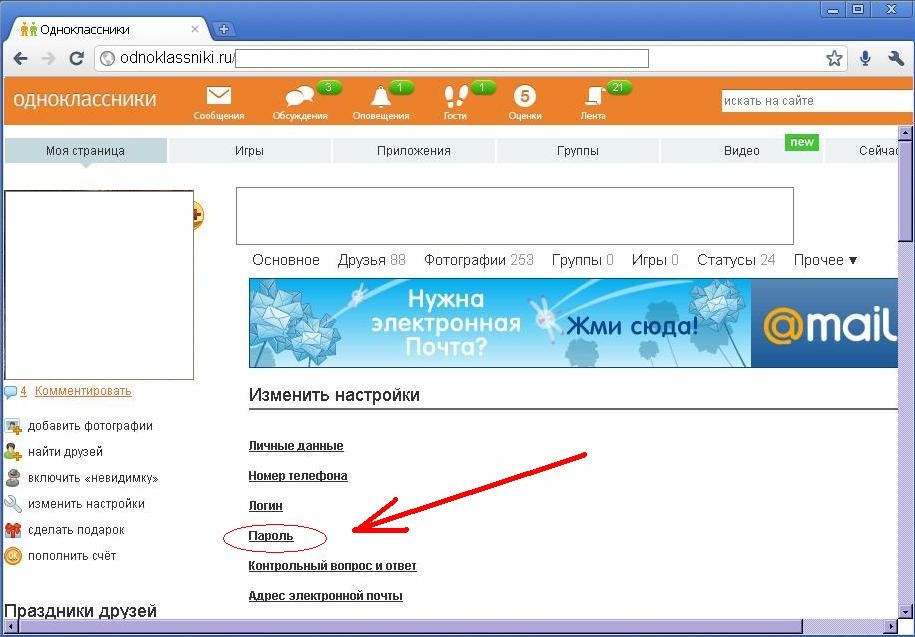915x637 pixels.
Task: Open a new browser tab
Action: [x=223, y=29]
